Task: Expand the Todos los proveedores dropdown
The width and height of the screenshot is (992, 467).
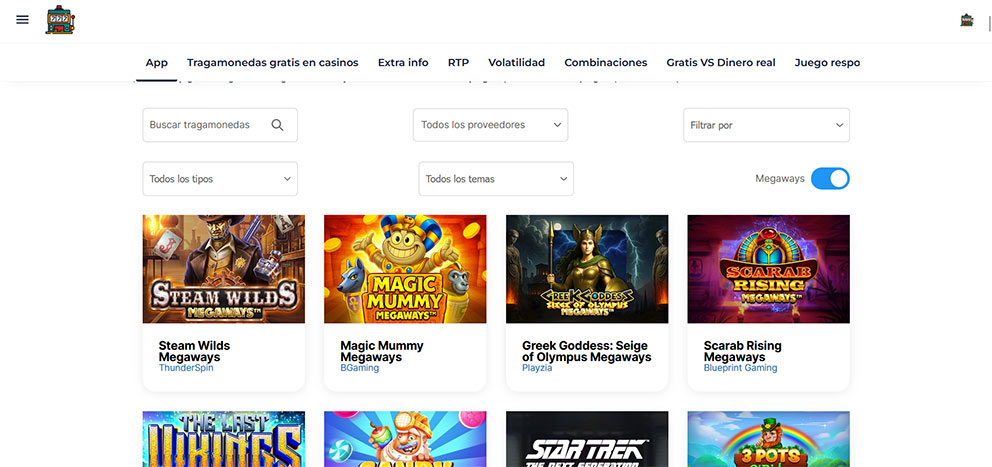Action: [x=490, y=125]
